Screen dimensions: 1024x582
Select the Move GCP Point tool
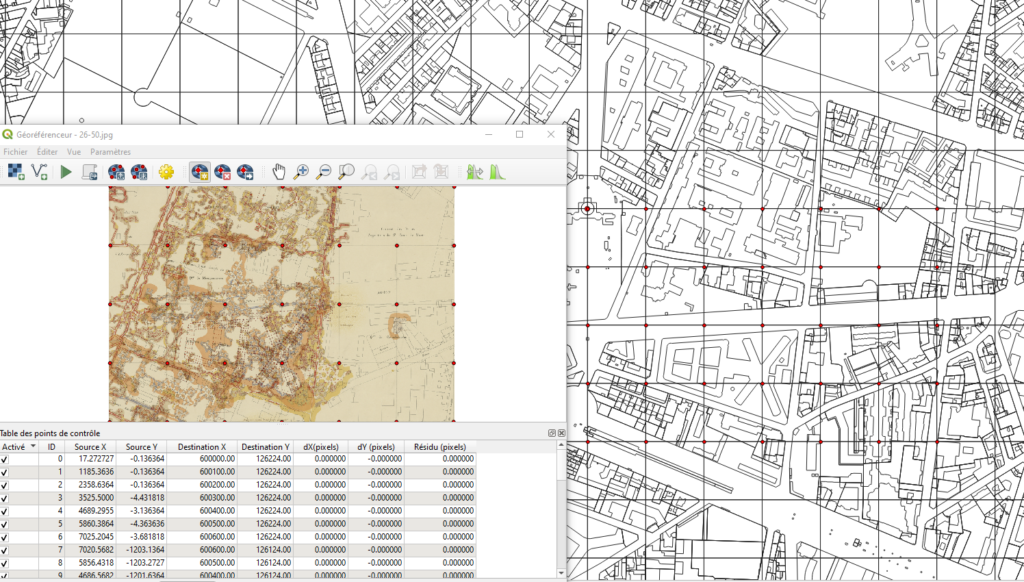[x=245, y=172]
